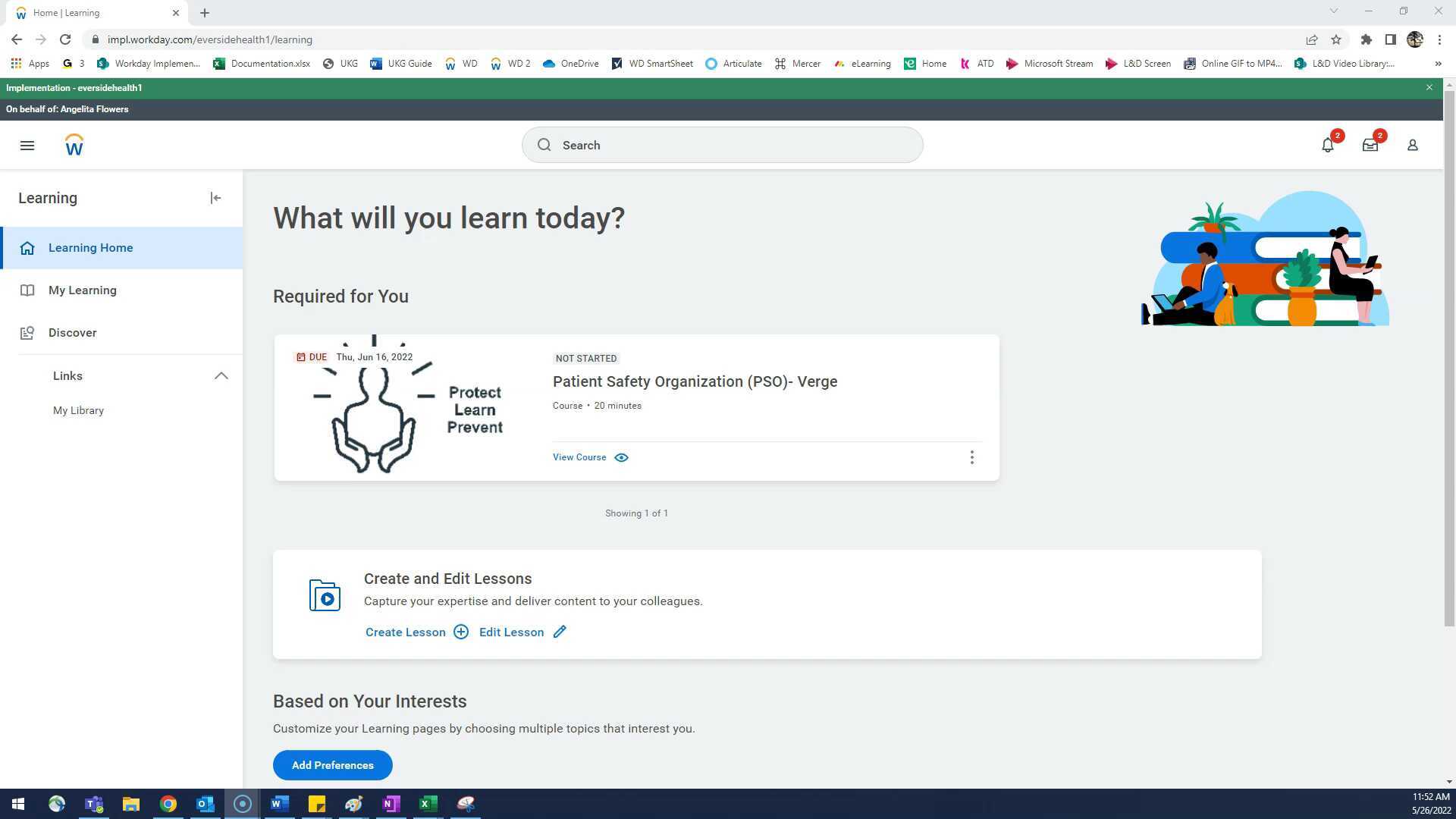Dismiss the Implementation banner with its X
This screenshot has height=819, width=1456.
click(1429, 87)
